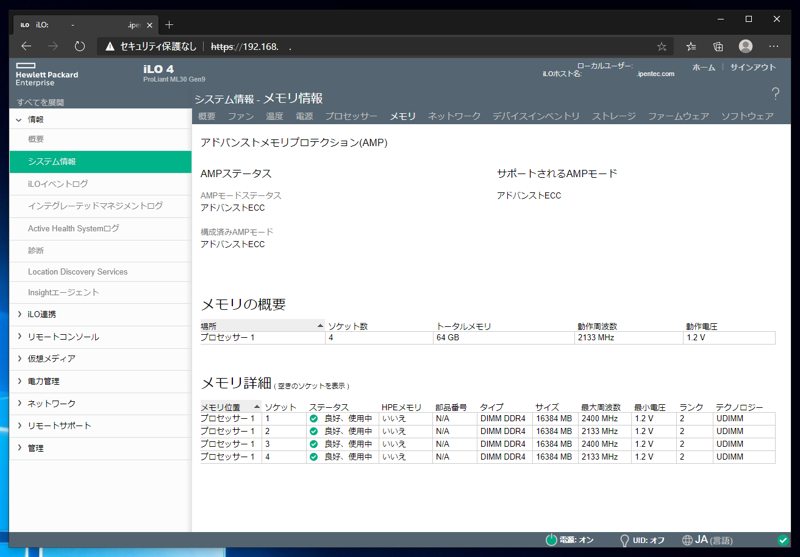Show empty sockets via 空きのソケットを表示
This screenshot has height=557, width=800.
click(x=311, y=386)
